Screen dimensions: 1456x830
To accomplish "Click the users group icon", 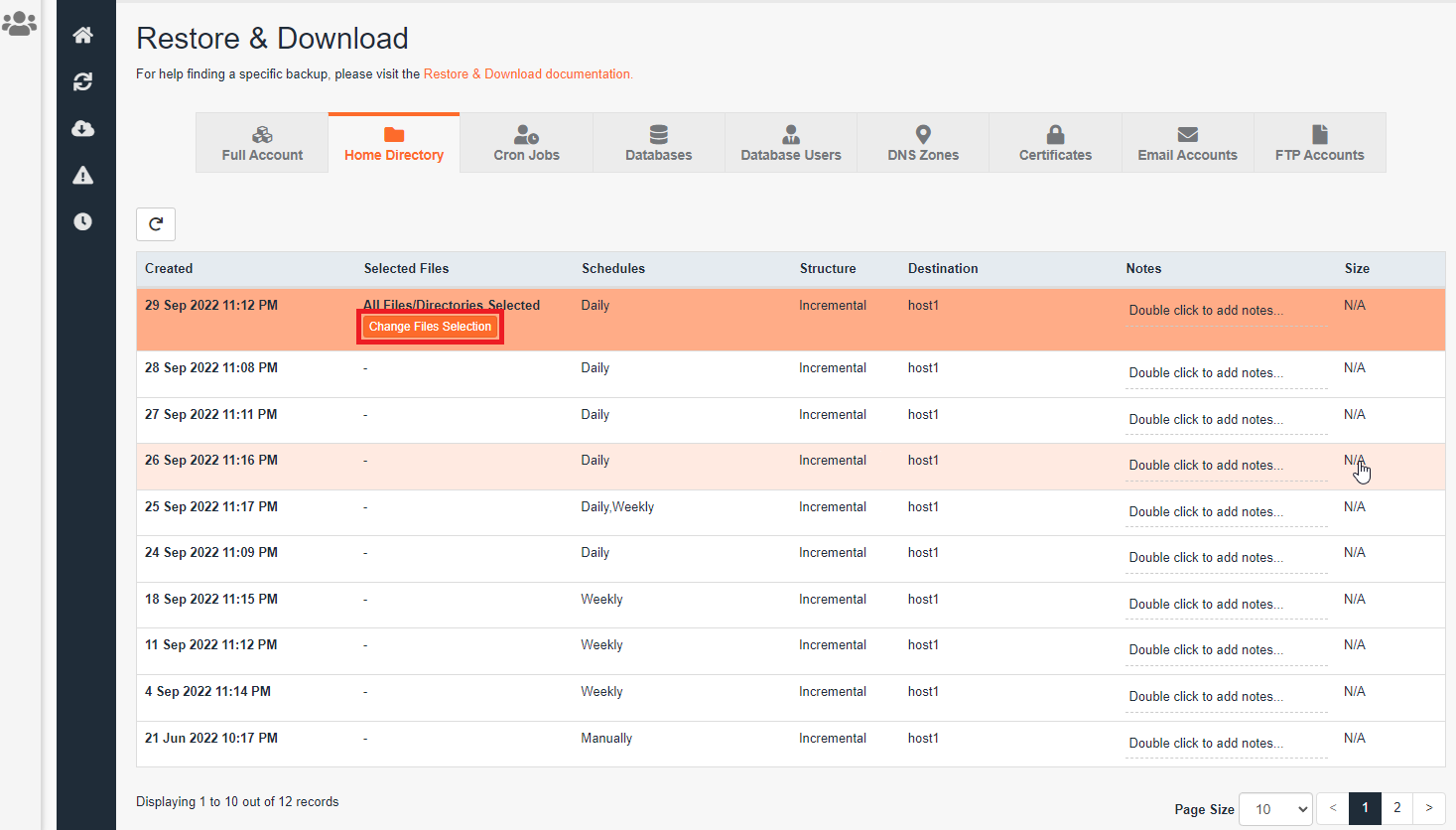I will (x=20, y=24).
